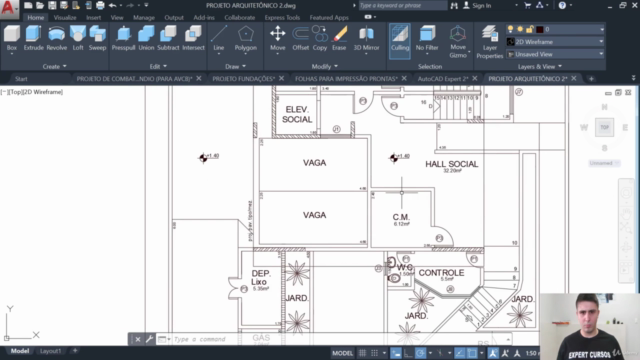Activate the Extrude tool
Image resolution: width=640 pixels, height=360 pixels.
pos(33,39)
